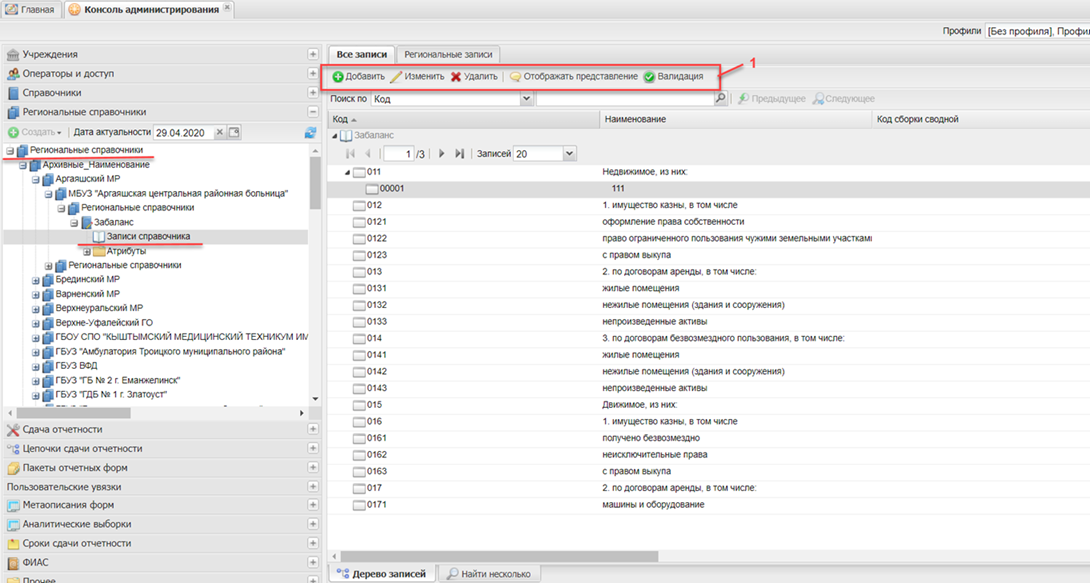Click the Изменить pencil icon
The height and width of the screenshot is (583, 1090).
396,77
